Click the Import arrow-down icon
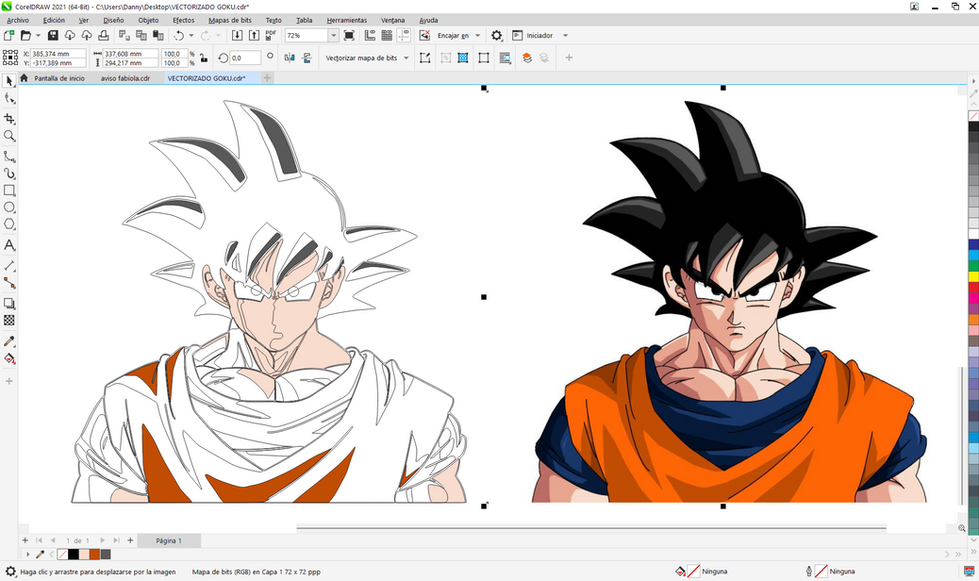Viewport: 979px width, 581px height. click(x=237, y=36)
